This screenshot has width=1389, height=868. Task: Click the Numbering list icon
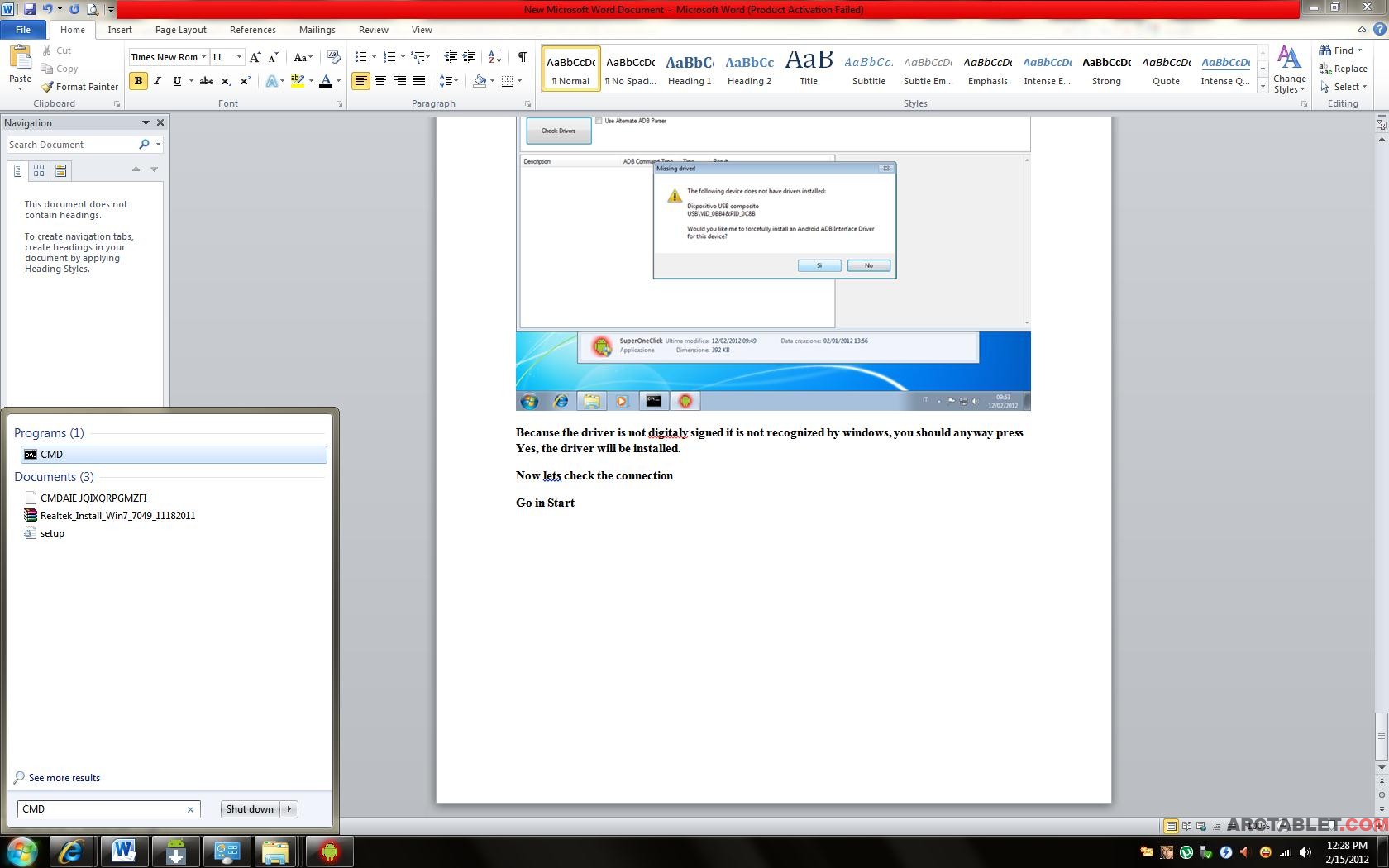tap(389, 57)
